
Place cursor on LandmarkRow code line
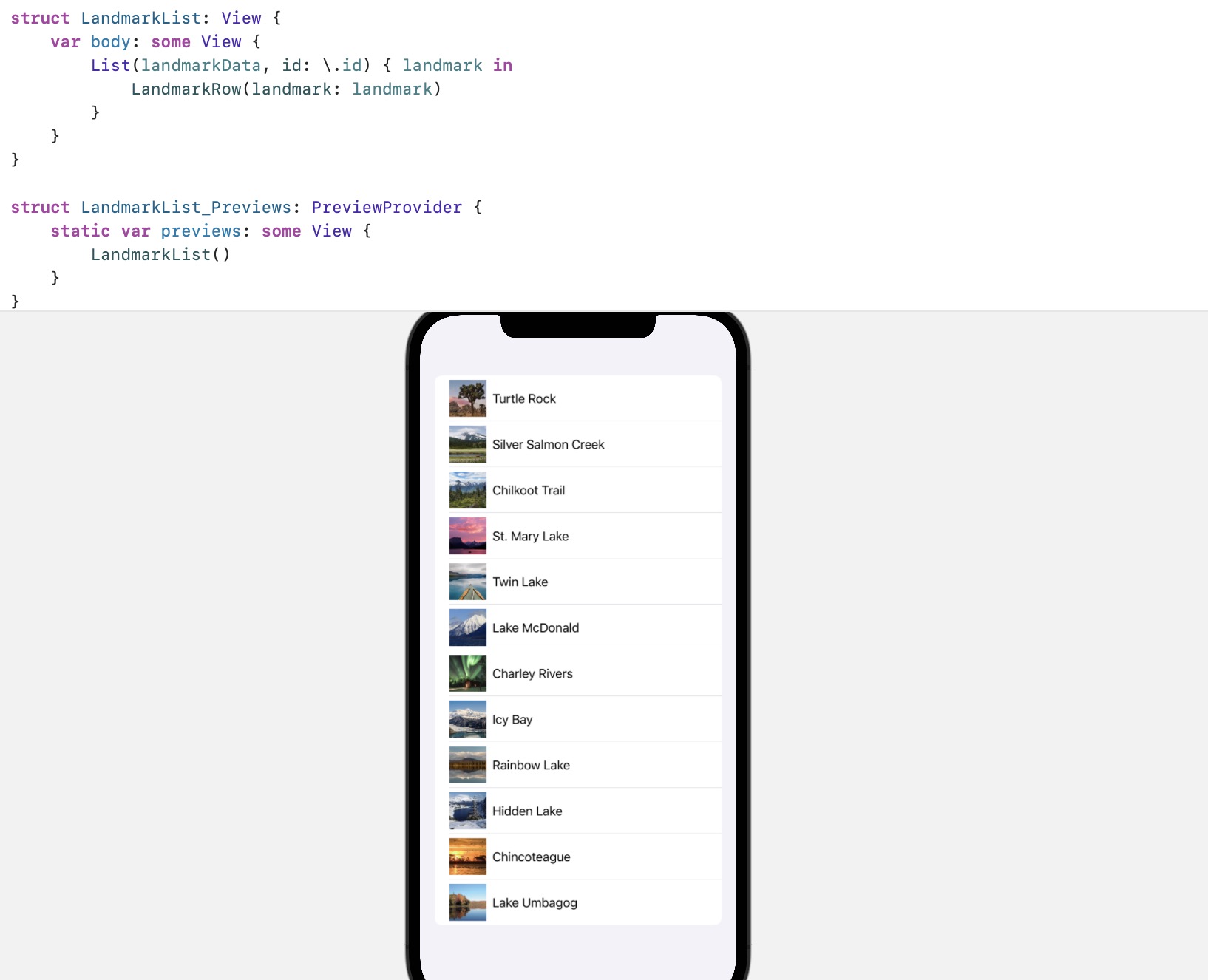click(286, 89)
